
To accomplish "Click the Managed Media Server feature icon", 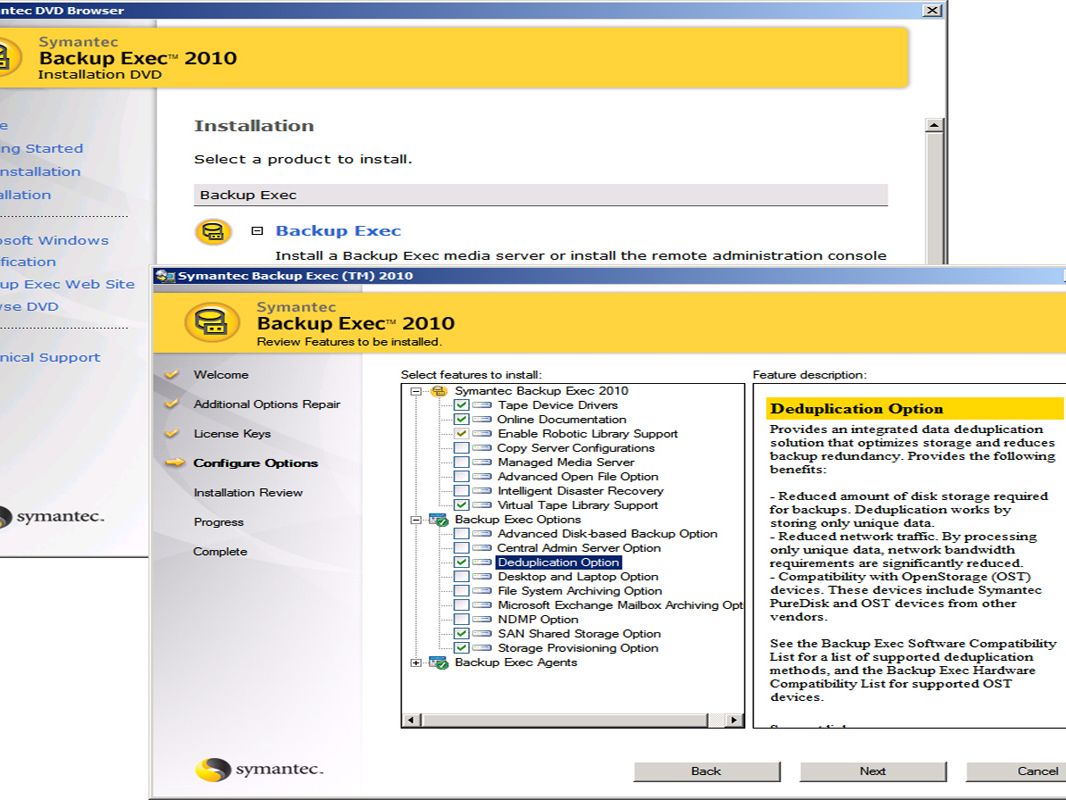I will [x=482, y=462].
